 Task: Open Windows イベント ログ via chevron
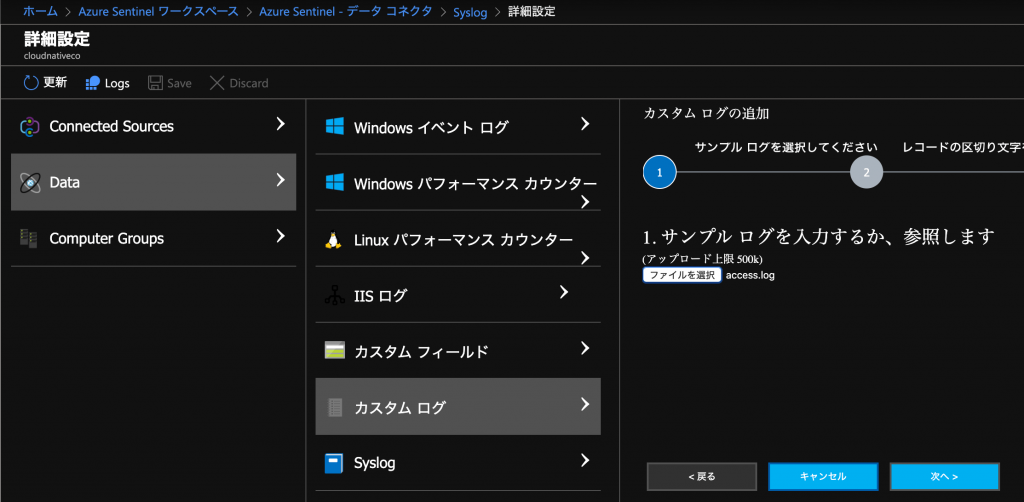click(585, 124)
